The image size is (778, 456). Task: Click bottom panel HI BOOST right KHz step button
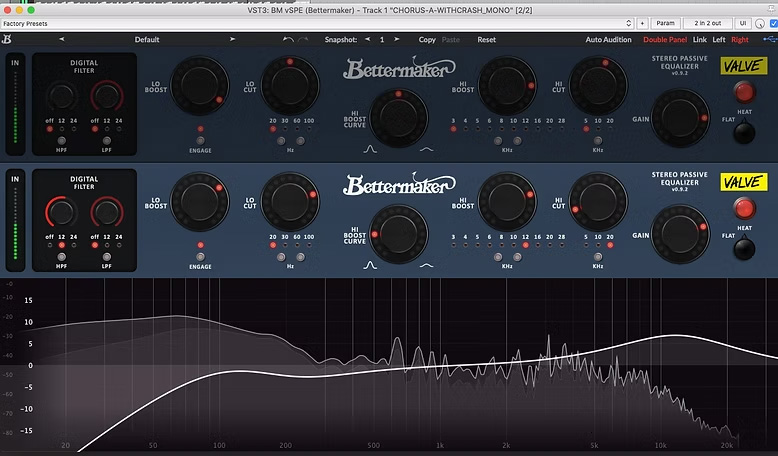coord(517,257)
